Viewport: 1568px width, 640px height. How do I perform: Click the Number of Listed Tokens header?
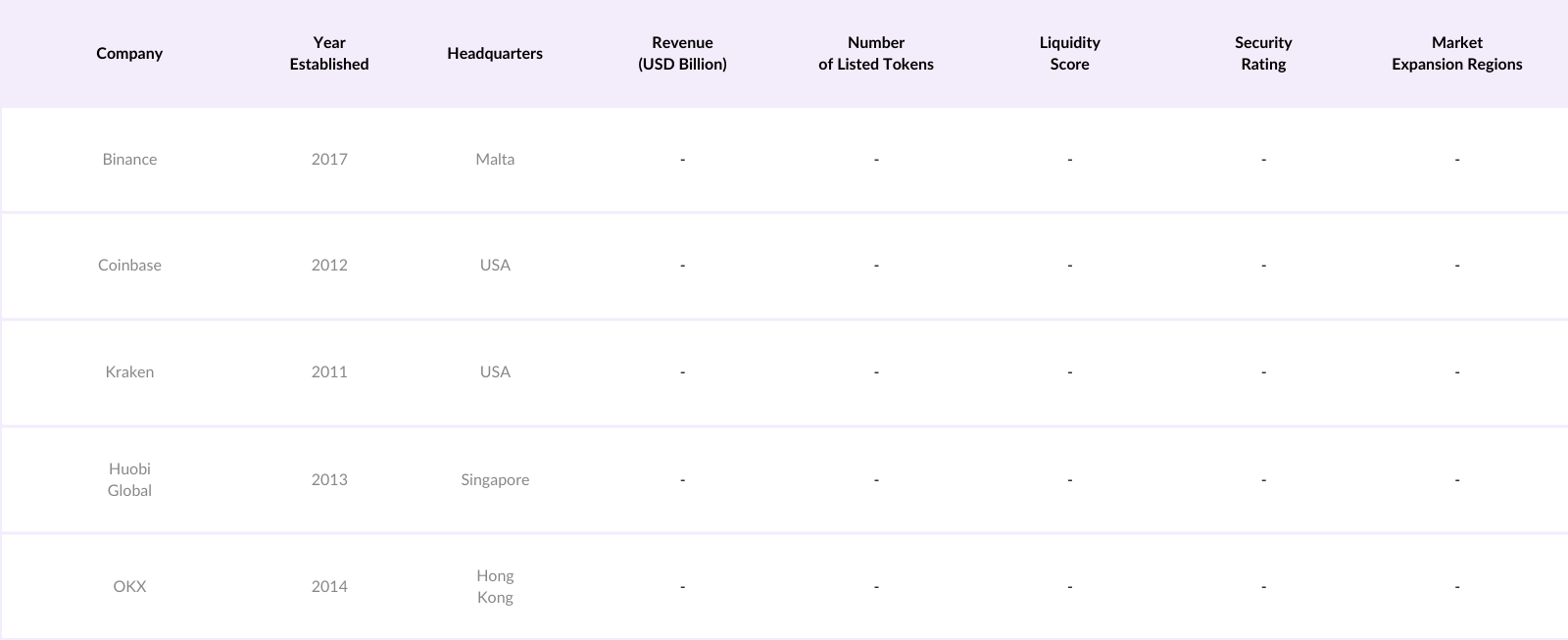[876, 54]
